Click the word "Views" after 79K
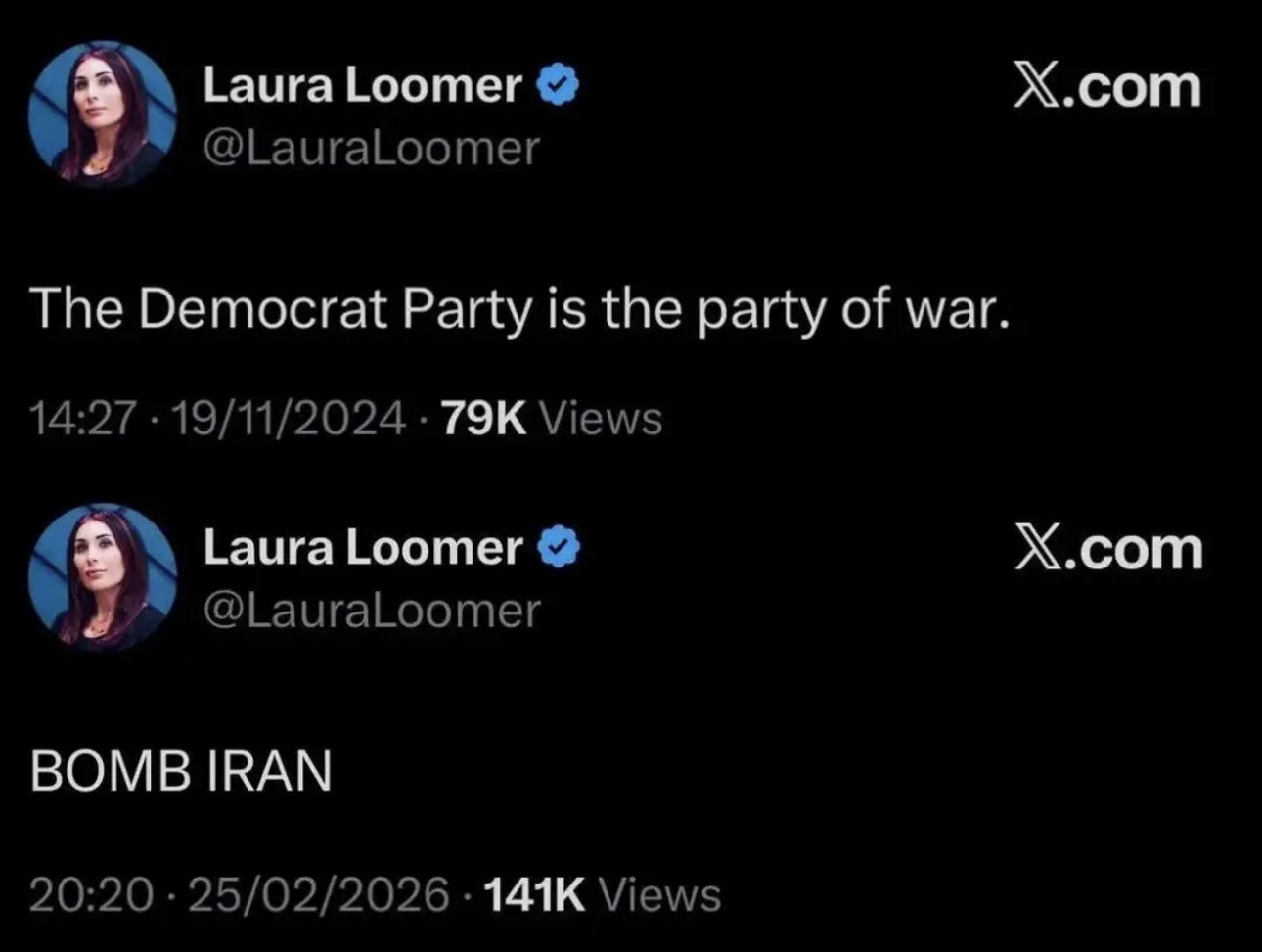The image size is (1262, 952). pyautogui.click(x=602, y=419)
